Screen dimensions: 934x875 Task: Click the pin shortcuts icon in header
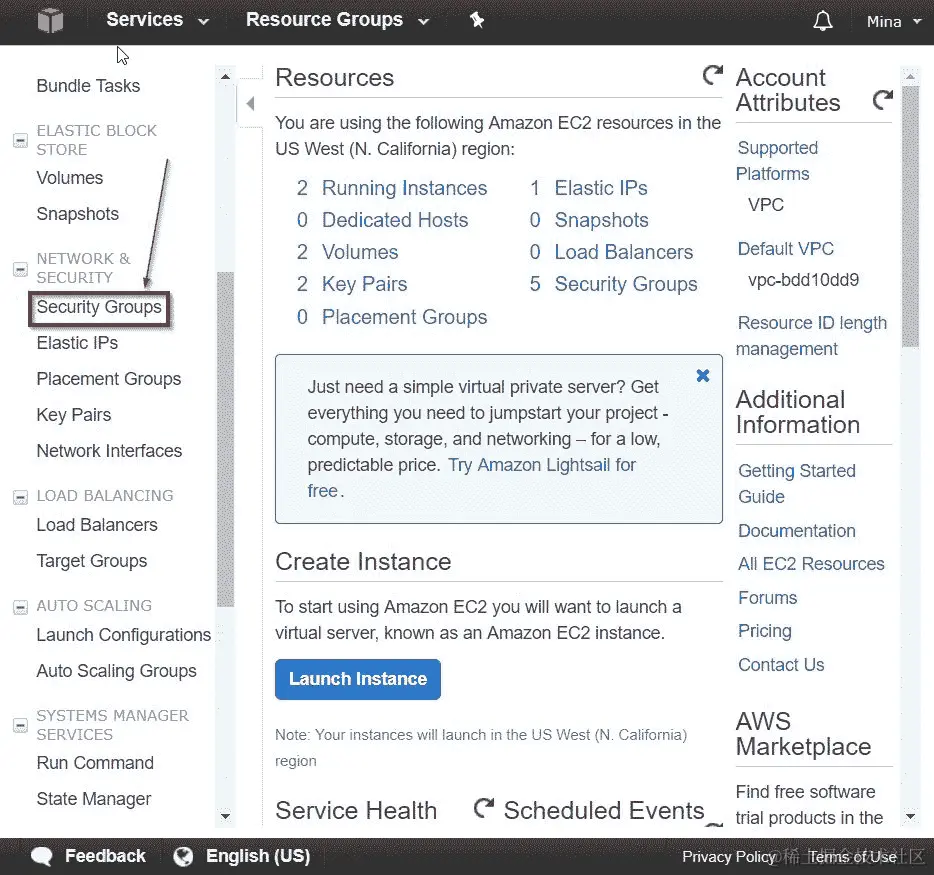pos(477,20)
